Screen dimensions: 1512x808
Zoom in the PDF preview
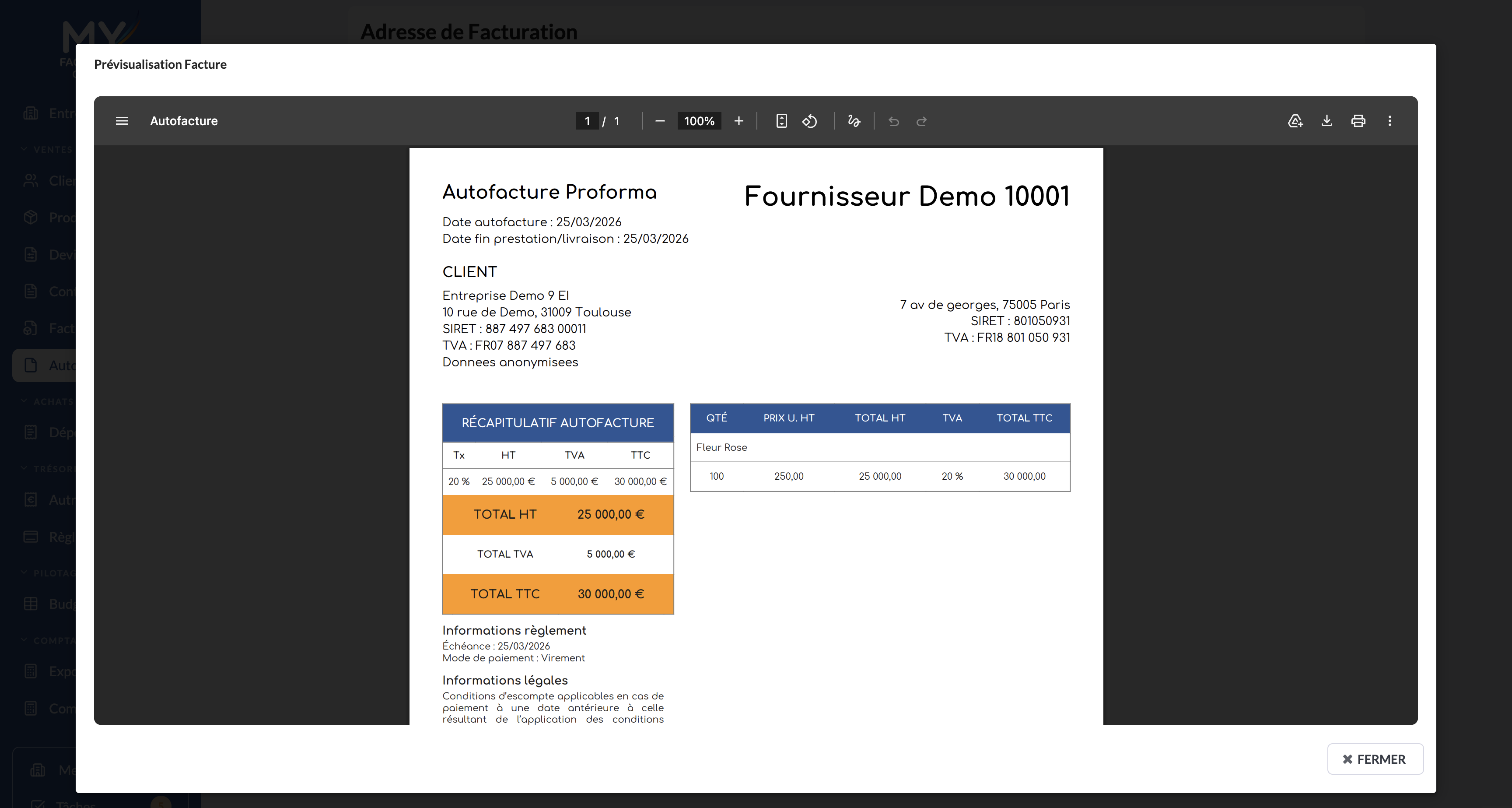(739, 121)
